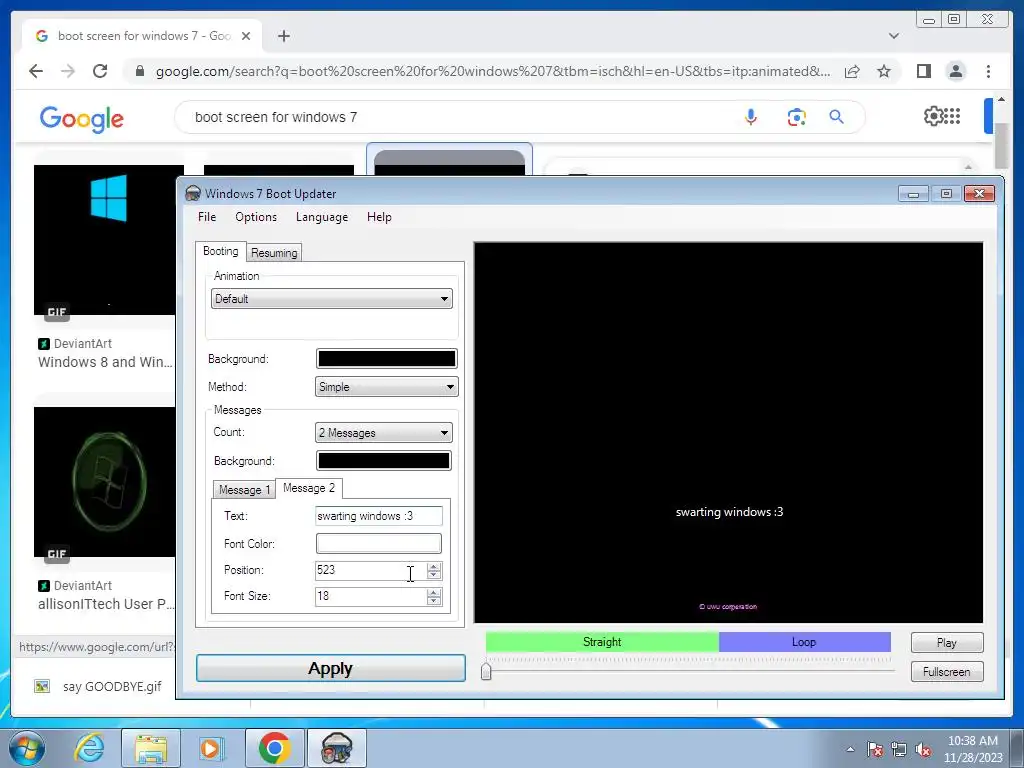1024x768 pixels.
Task: Click the message Text input field
Action: 379,516
